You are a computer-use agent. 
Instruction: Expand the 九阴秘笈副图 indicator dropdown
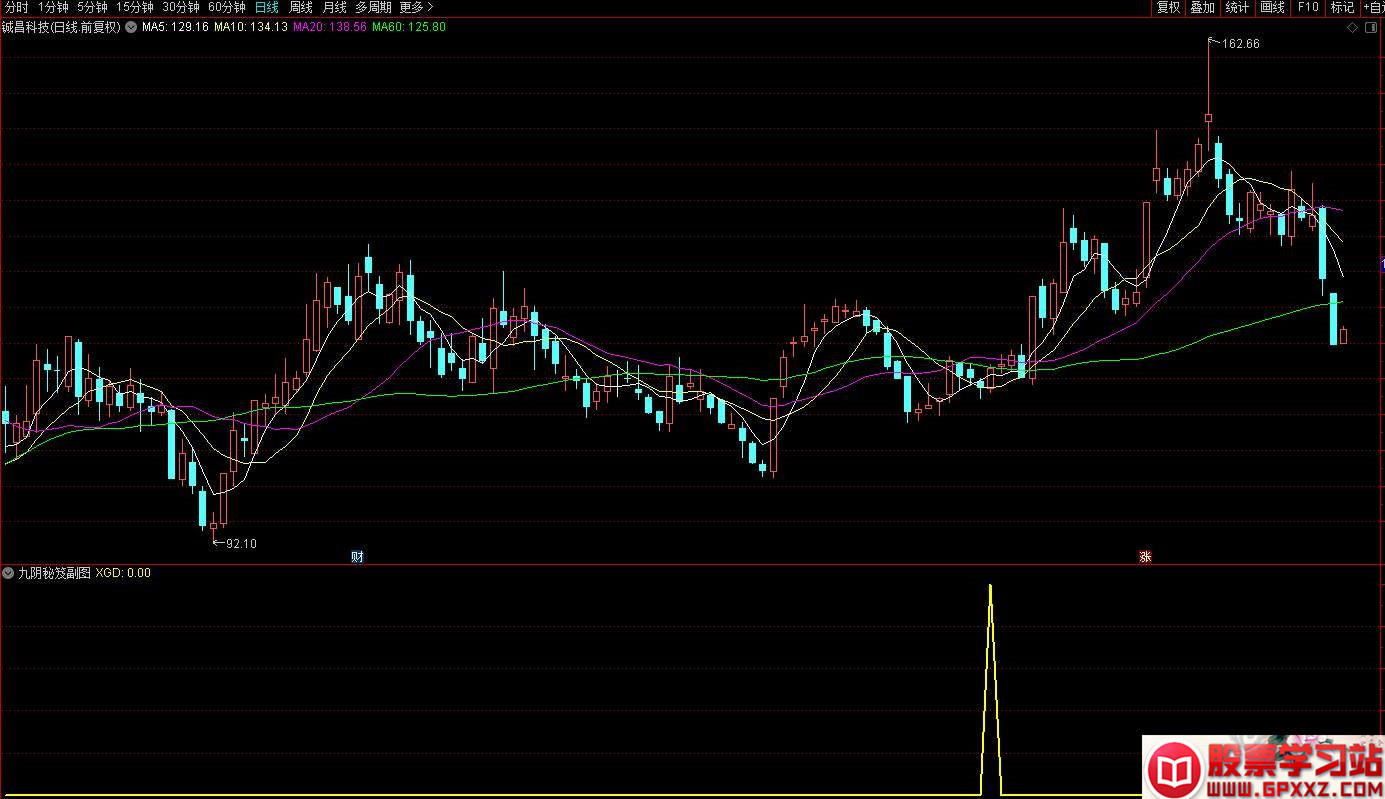point(9,573)
